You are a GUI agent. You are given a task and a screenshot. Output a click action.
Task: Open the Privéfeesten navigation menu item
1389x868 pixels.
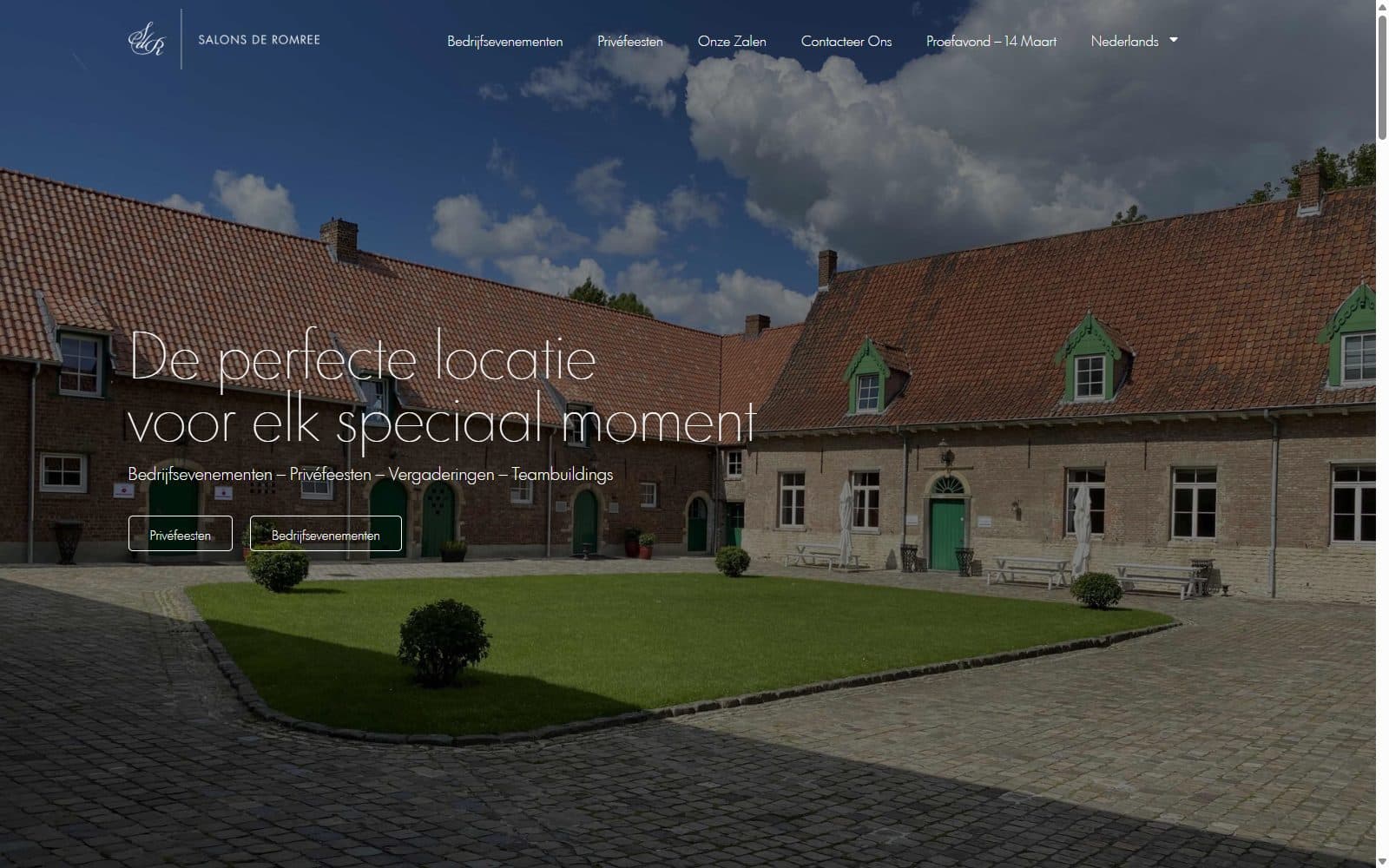click(x=629, y=41)
